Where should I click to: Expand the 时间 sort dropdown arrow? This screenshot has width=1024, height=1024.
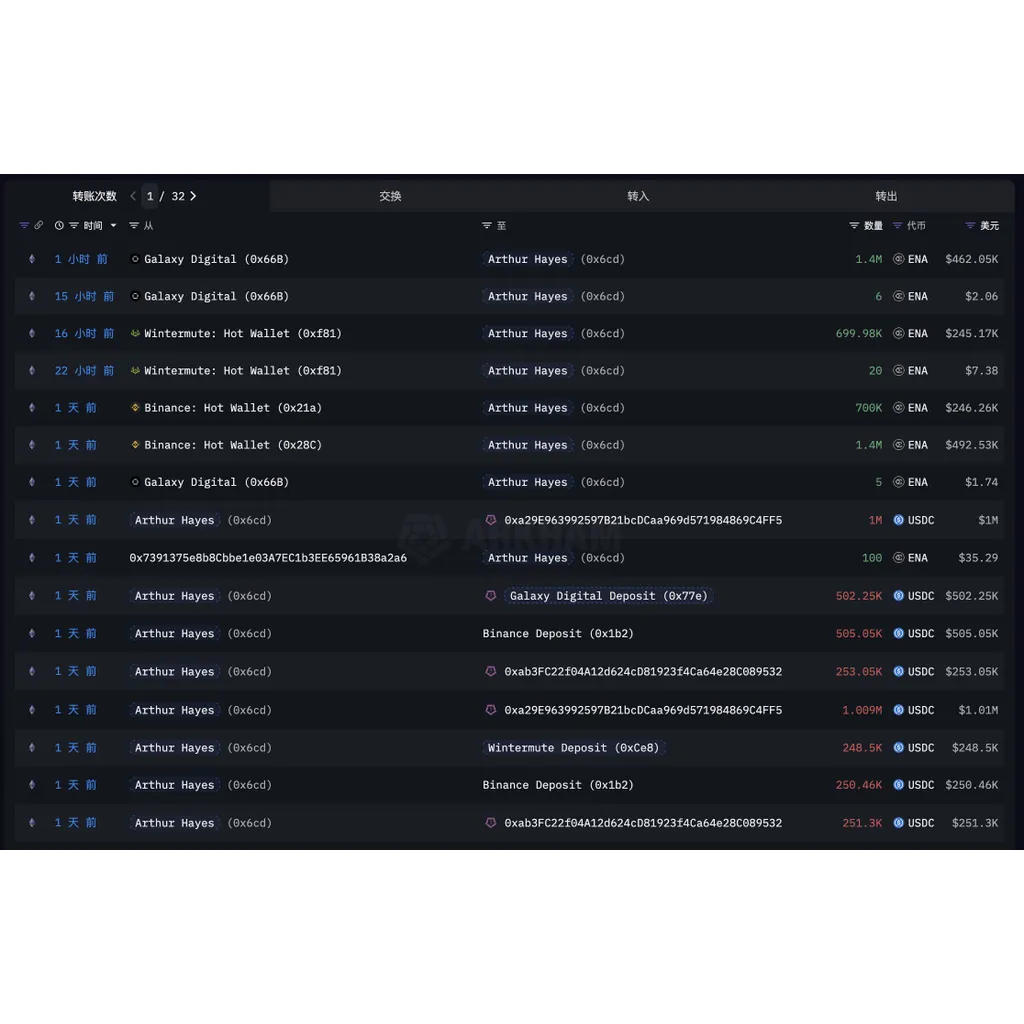coord(113,225)
